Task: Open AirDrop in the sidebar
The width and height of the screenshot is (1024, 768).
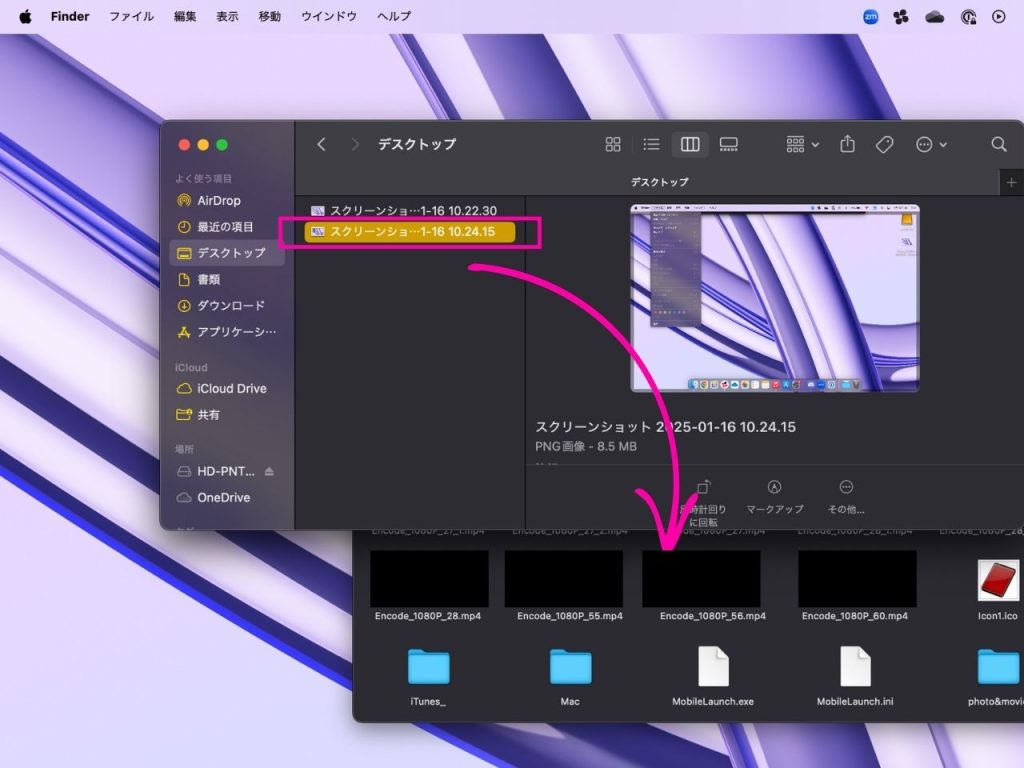Action: coord(218,200)
